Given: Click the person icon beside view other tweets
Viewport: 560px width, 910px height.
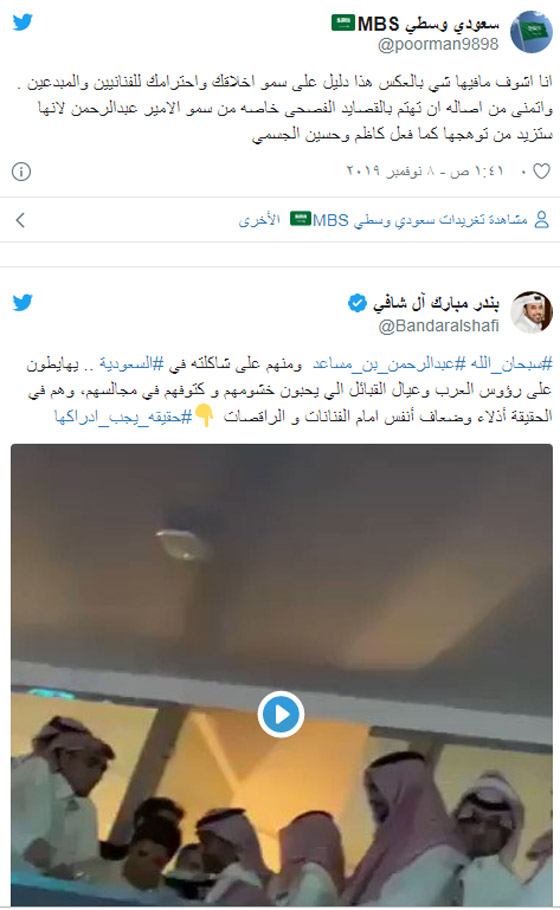Looking at the screenshot, I should [541, 219].
